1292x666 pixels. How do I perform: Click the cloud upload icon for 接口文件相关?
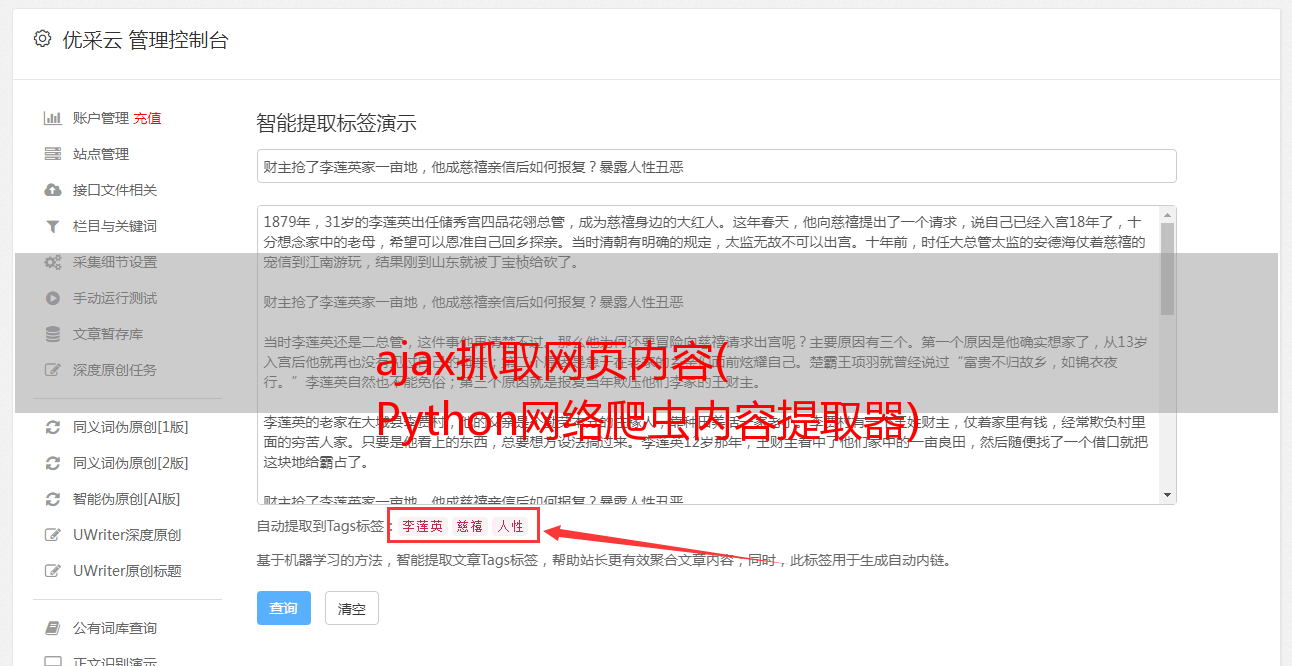[x=53, y=190]
